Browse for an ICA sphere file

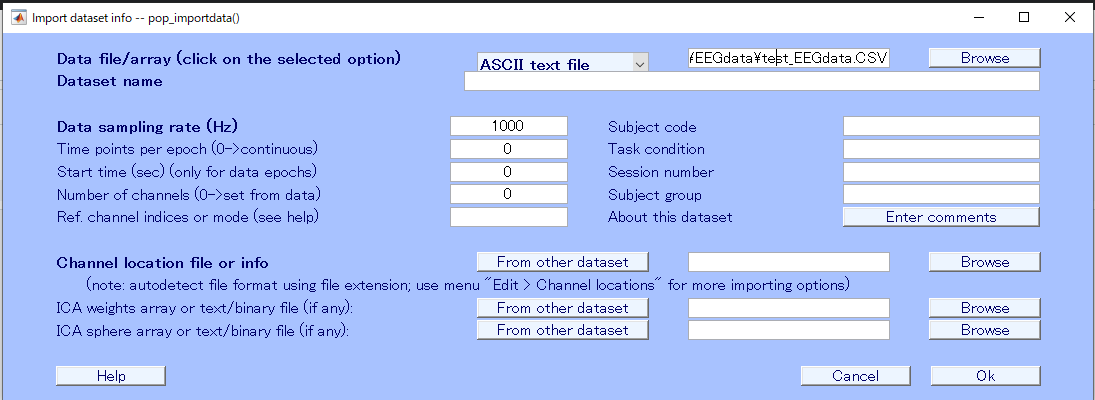click(985, 330)
